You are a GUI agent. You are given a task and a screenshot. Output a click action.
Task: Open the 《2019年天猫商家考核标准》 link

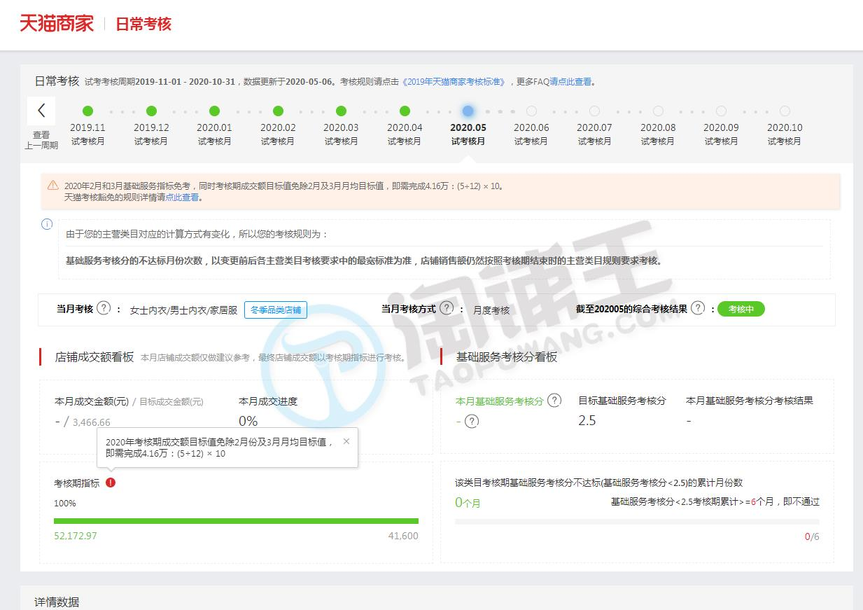pyautogui.click(x=454, y=81)
